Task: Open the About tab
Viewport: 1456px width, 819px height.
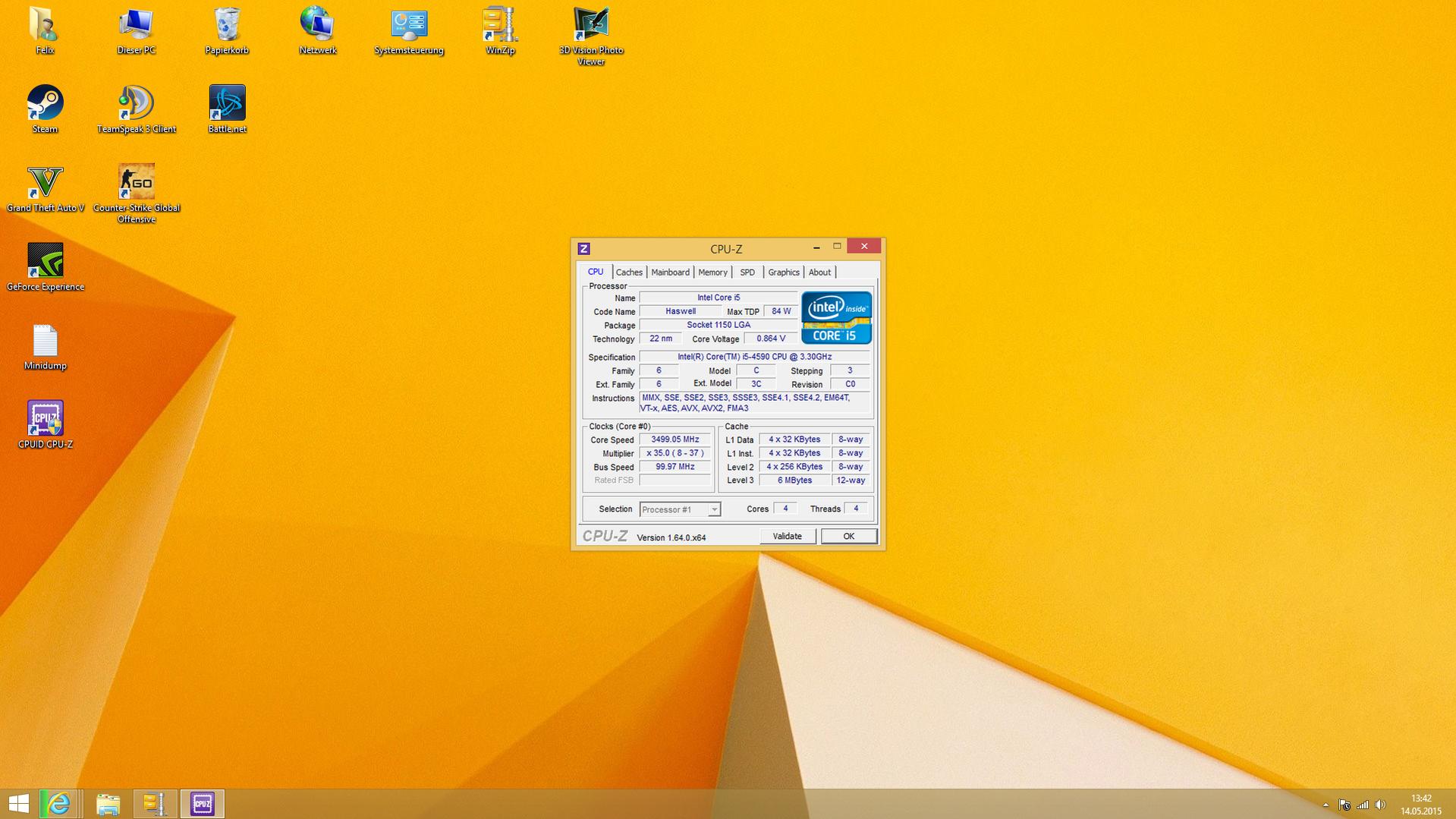Action: [819, 272]
